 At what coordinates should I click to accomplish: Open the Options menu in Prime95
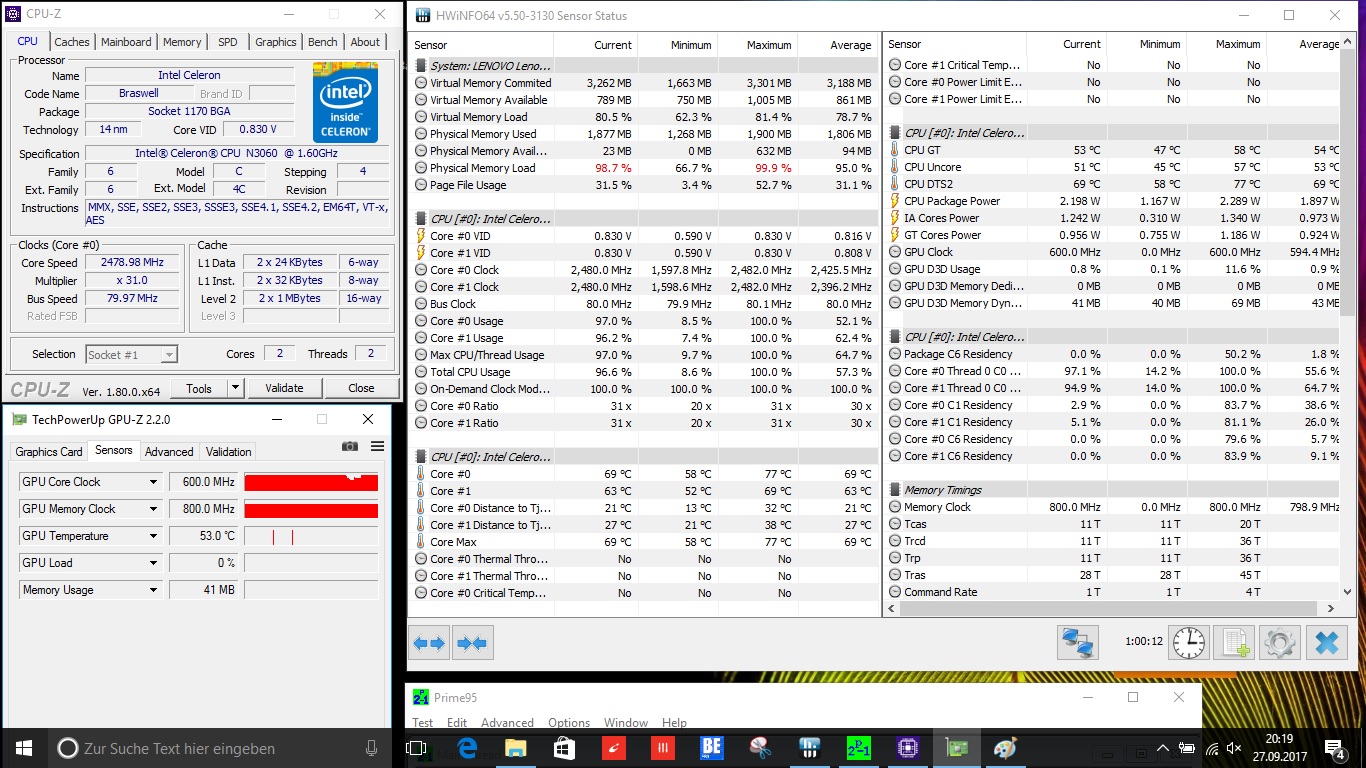[x=568, y=723]
